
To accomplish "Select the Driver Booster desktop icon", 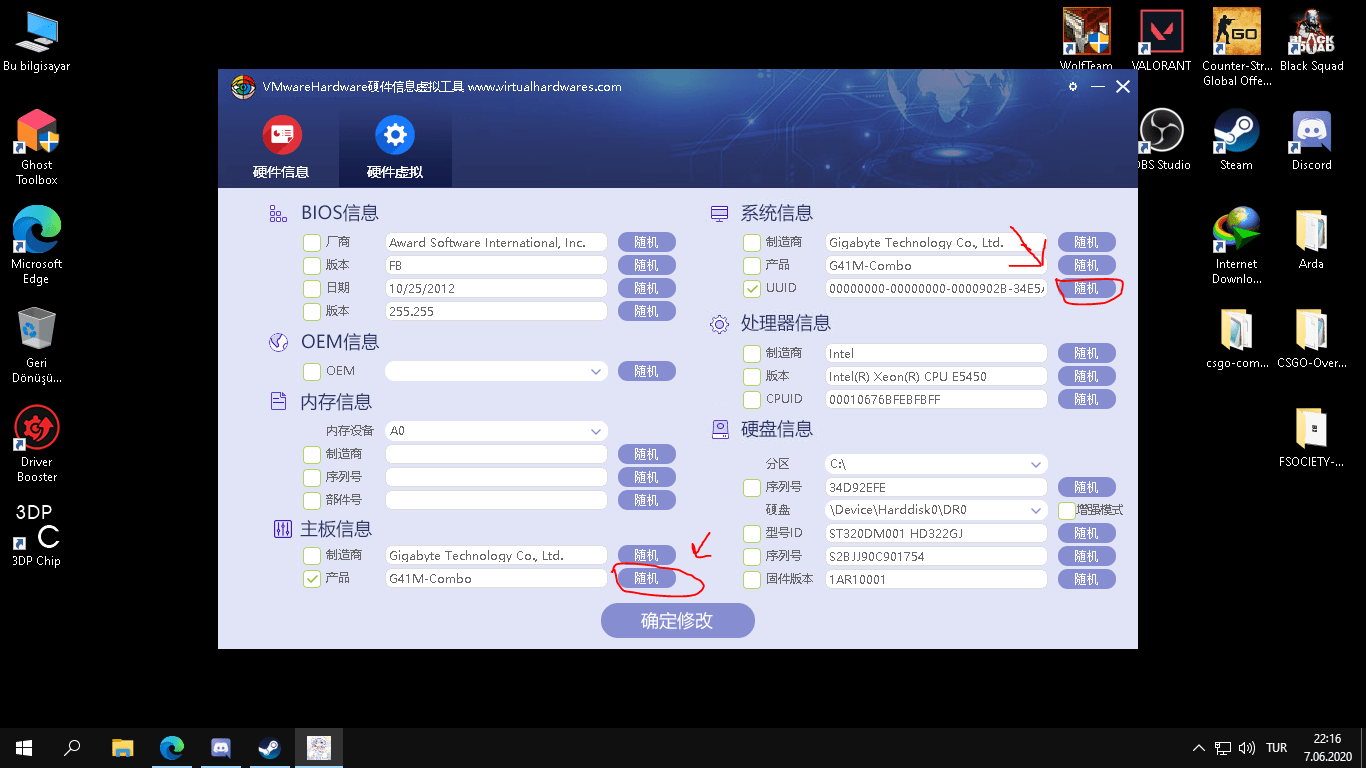I will coord(37,444).
